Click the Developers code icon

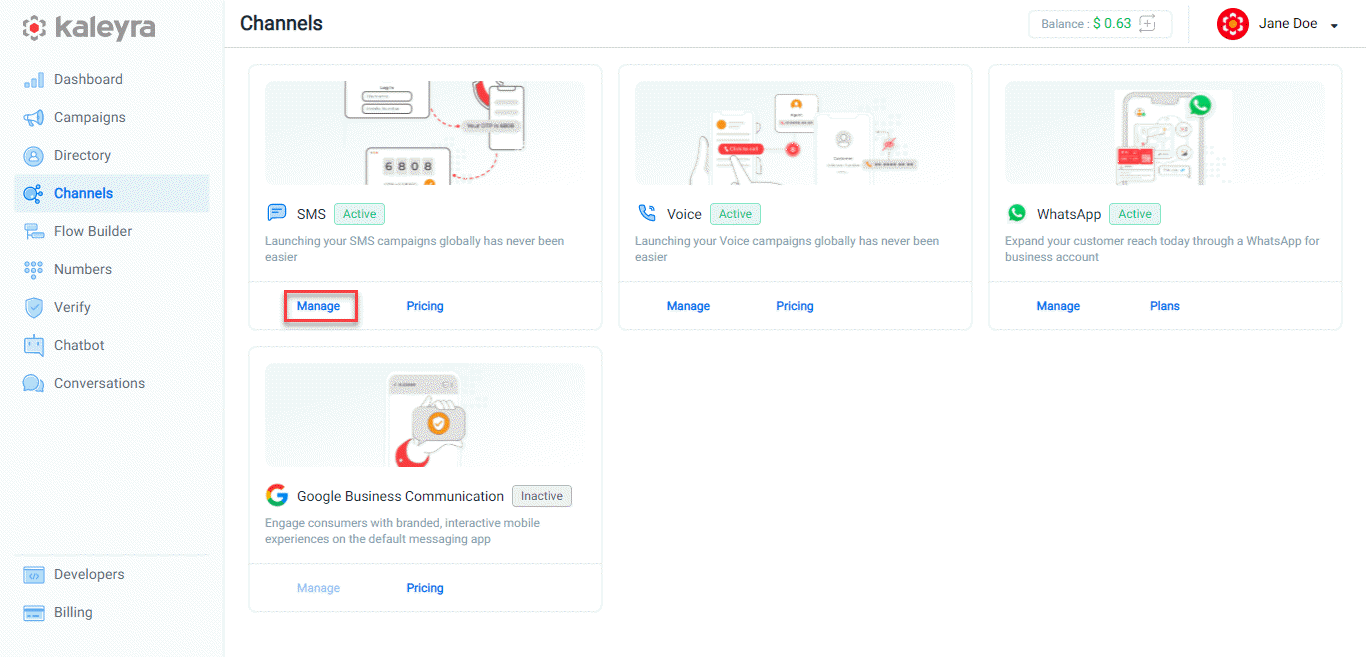click(34, 575)
